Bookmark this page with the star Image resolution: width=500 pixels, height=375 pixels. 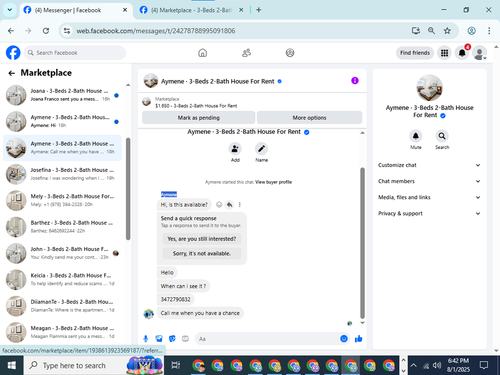[x=447, y=31]
